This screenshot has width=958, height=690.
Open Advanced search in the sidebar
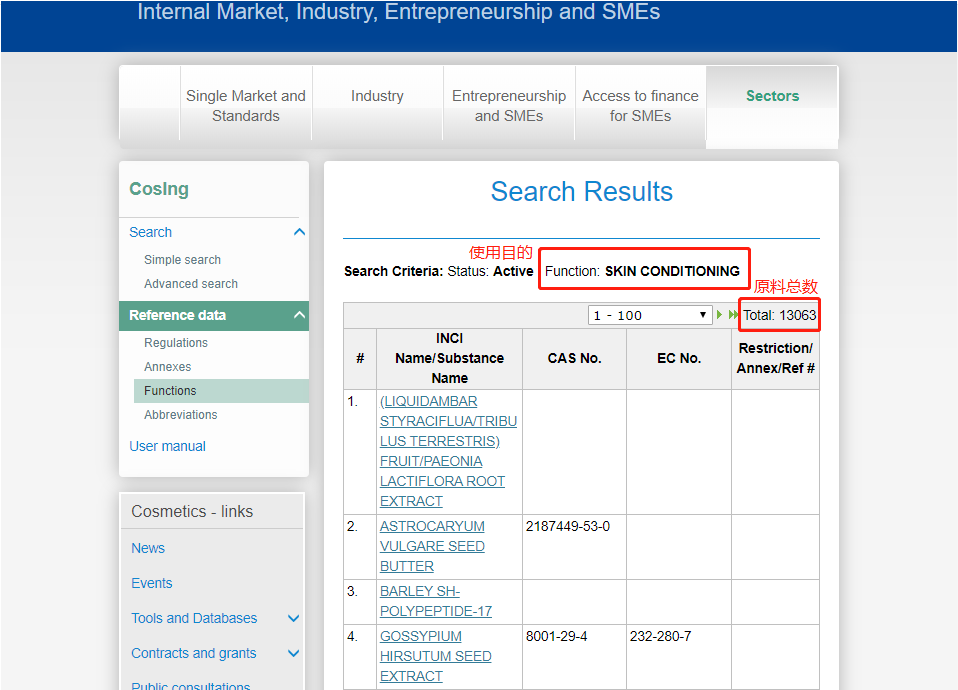point(190,284)
